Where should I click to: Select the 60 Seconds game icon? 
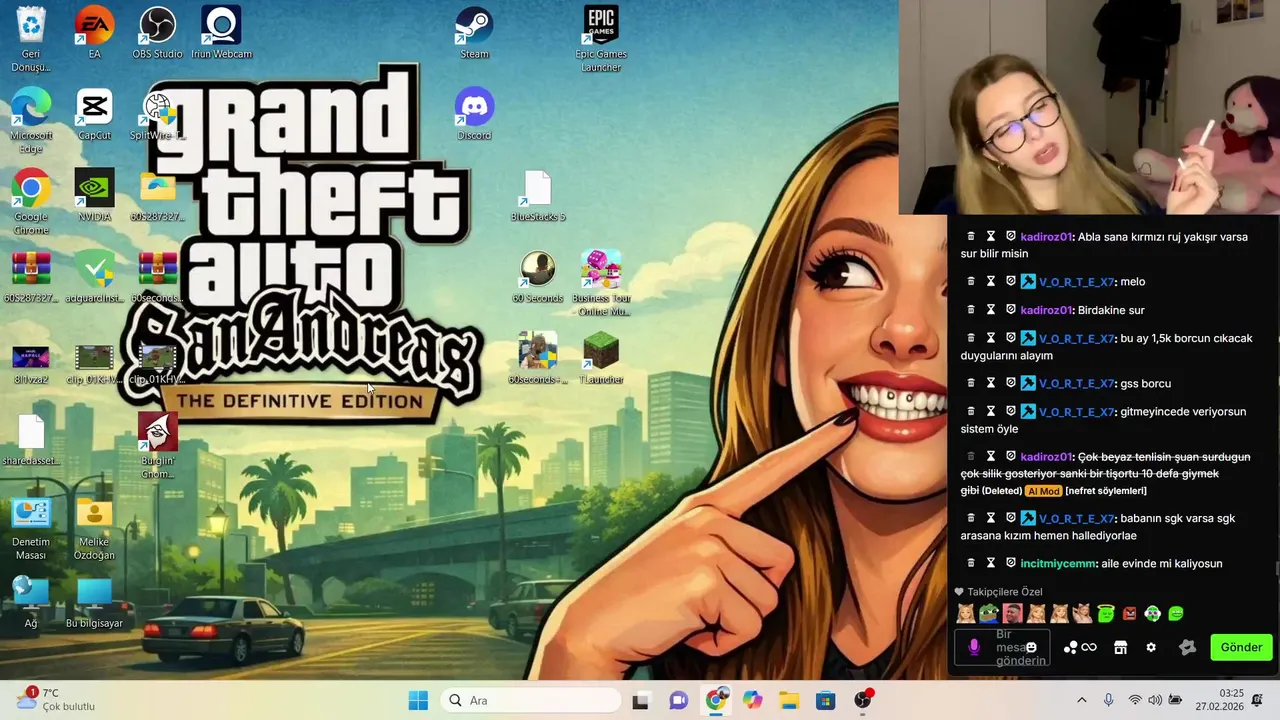tap(538, 277)
